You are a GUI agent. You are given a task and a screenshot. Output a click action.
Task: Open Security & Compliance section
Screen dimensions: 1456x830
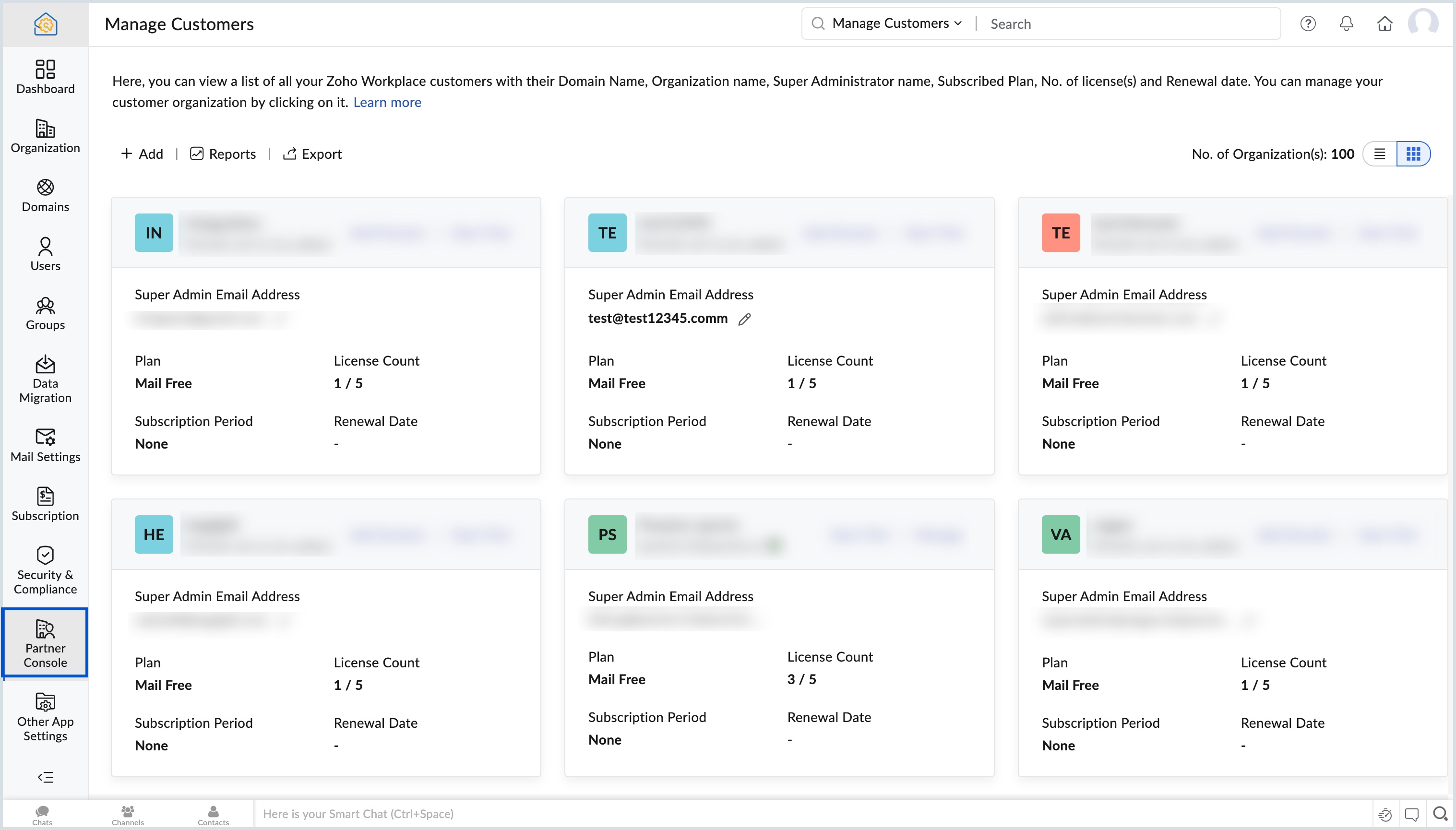coord(45,570)
